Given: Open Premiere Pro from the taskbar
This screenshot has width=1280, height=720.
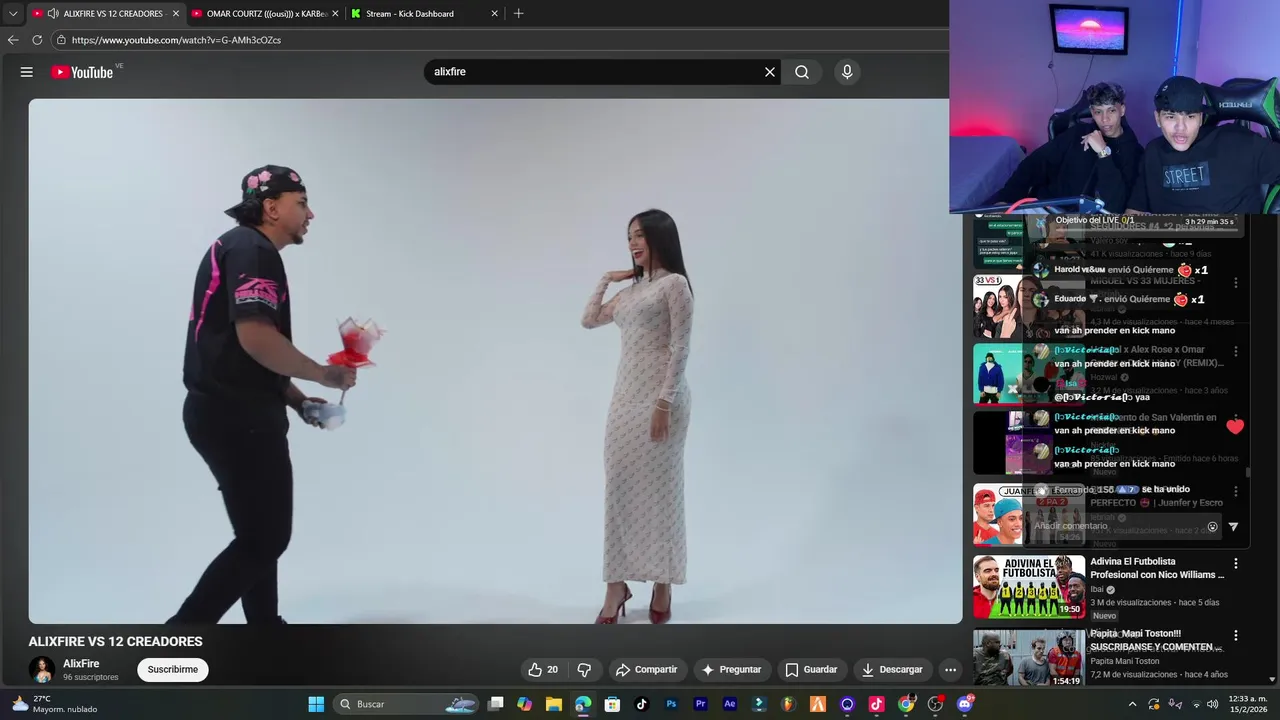Looking at the screenshot, I should click(700, 704).
